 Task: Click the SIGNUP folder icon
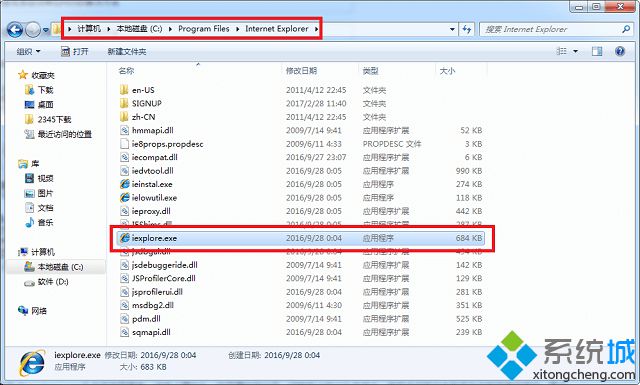pyautogui.click(x=124, y=103)
